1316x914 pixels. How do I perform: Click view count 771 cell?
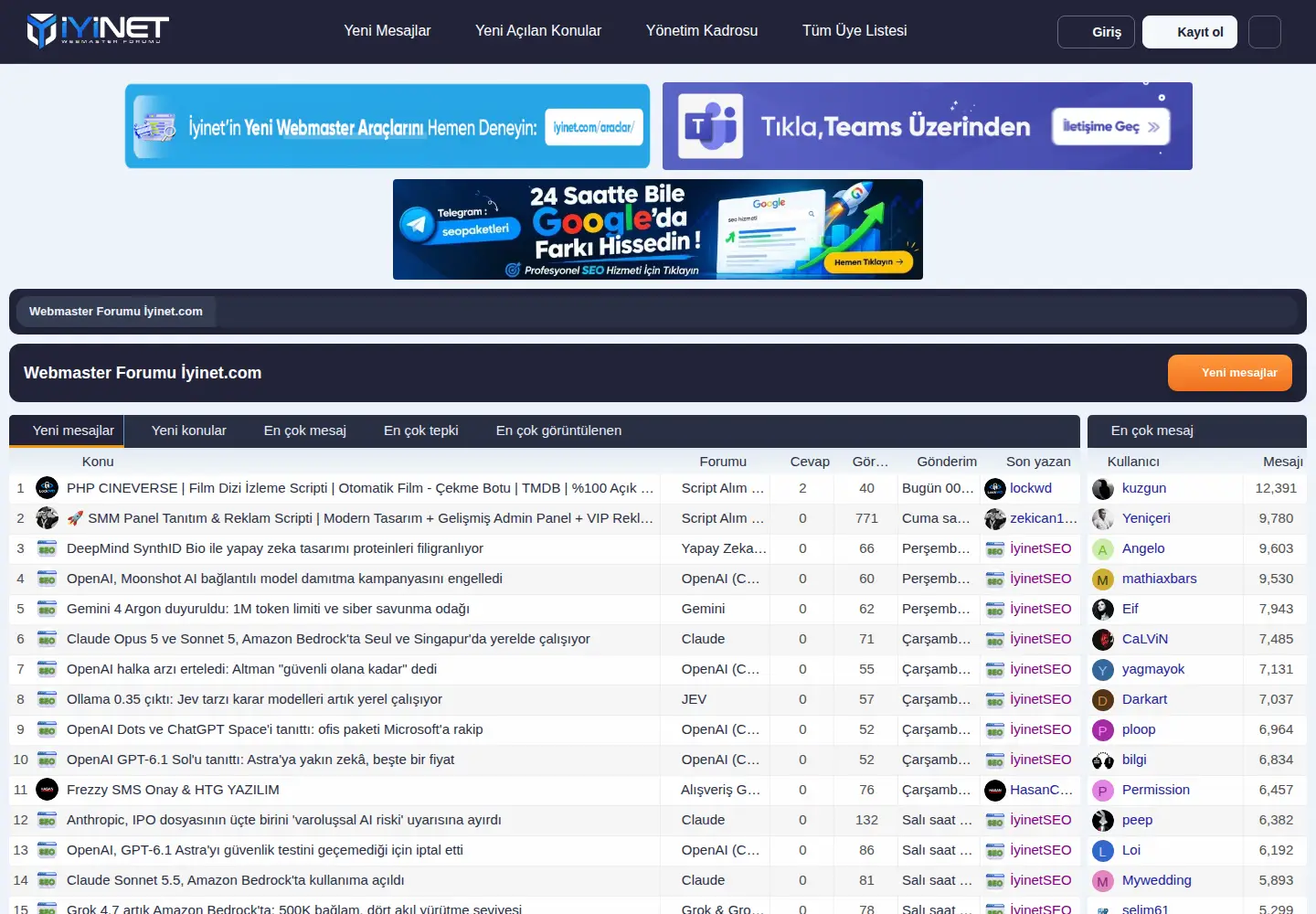pyautogui.click(x=866, y=518)
